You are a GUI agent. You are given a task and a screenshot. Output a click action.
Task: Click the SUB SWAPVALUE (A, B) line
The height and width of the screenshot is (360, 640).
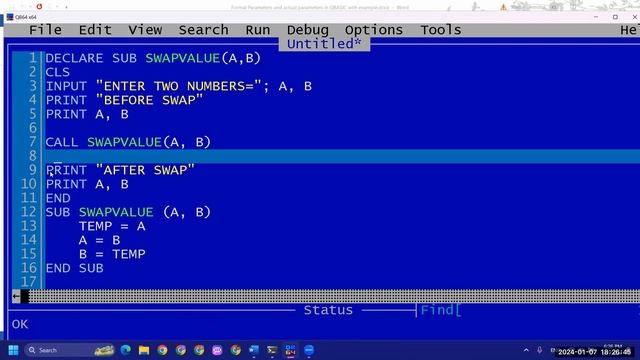[128, 212]
